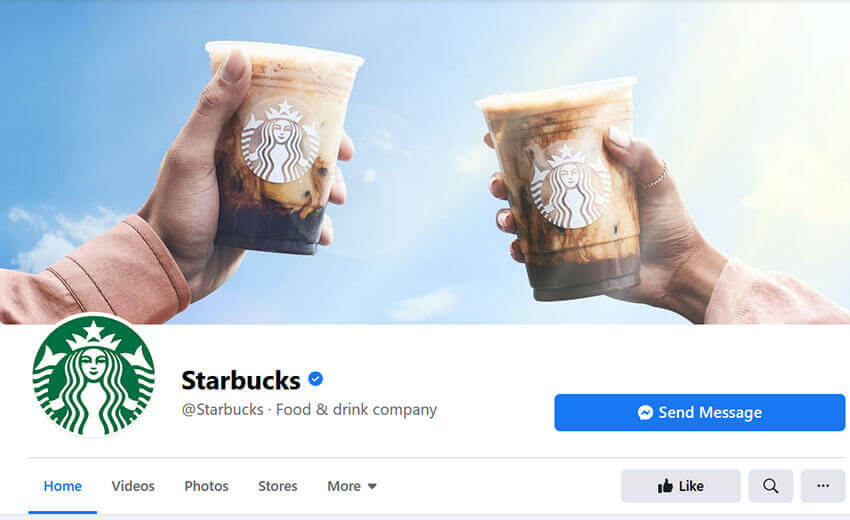Click the arrow beside the More label

372,486
